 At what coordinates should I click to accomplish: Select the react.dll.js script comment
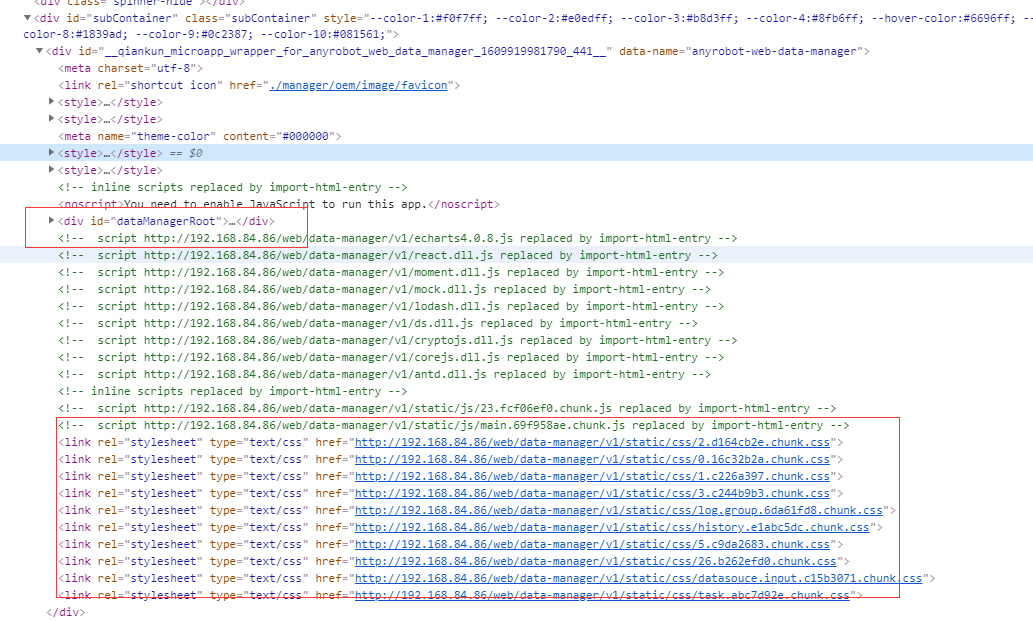coord(387,256)
